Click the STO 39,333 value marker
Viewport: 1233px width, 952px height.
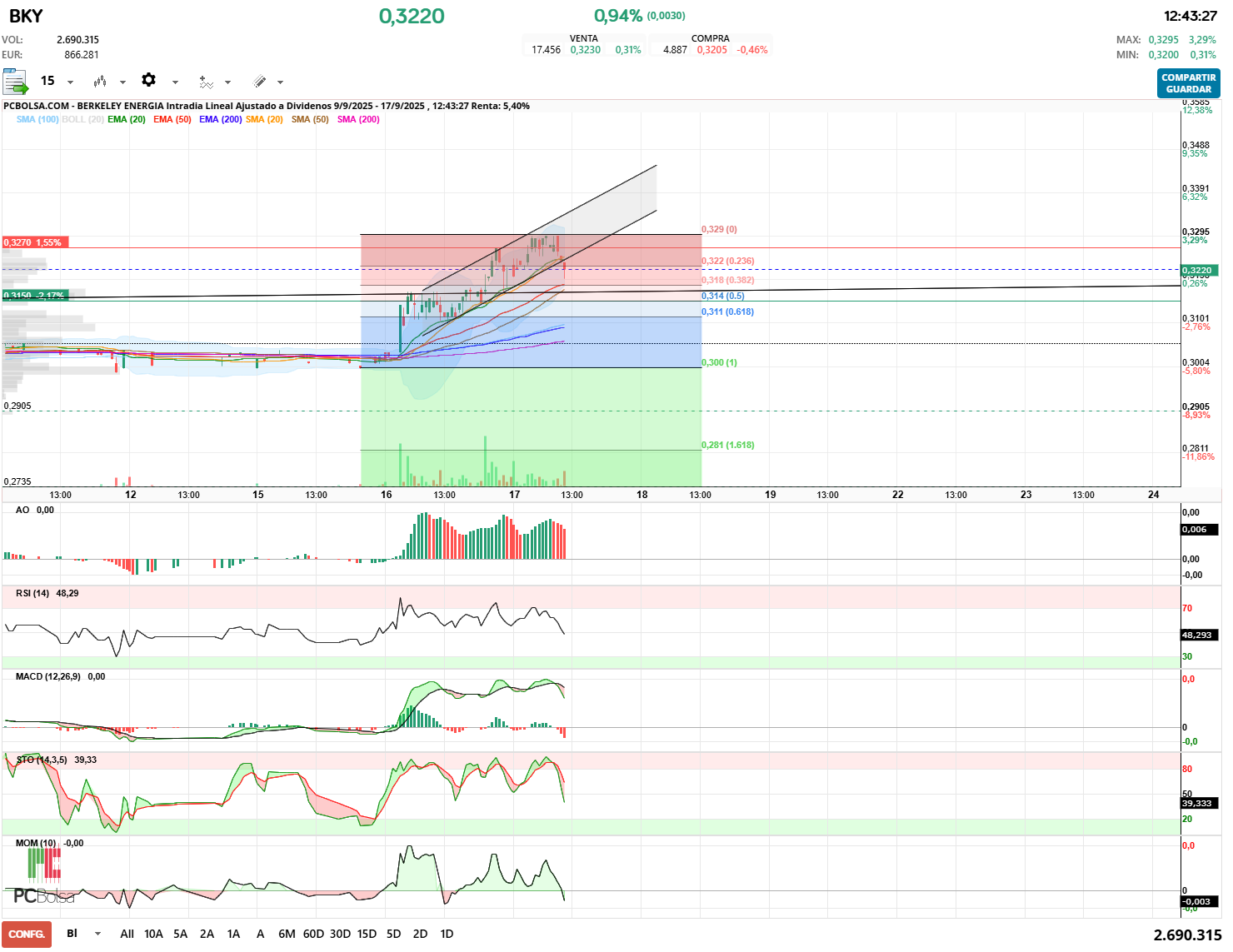point(1200,803)
